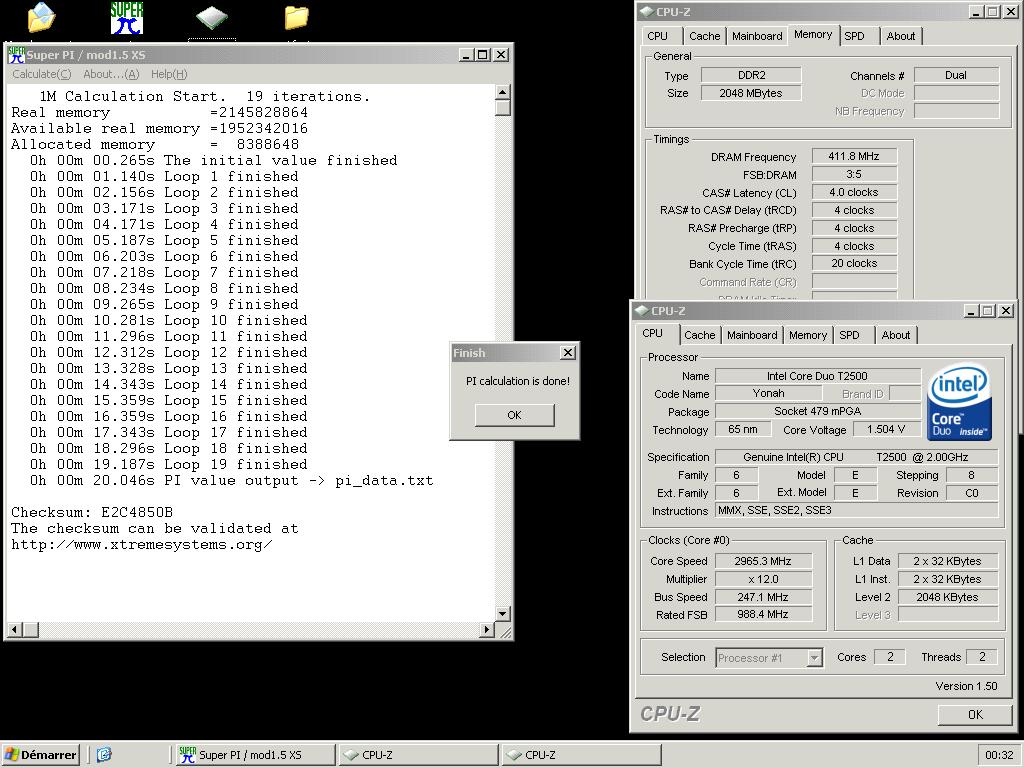
Task: Click the taskbar clock showing 00:32
Action: 999,755
